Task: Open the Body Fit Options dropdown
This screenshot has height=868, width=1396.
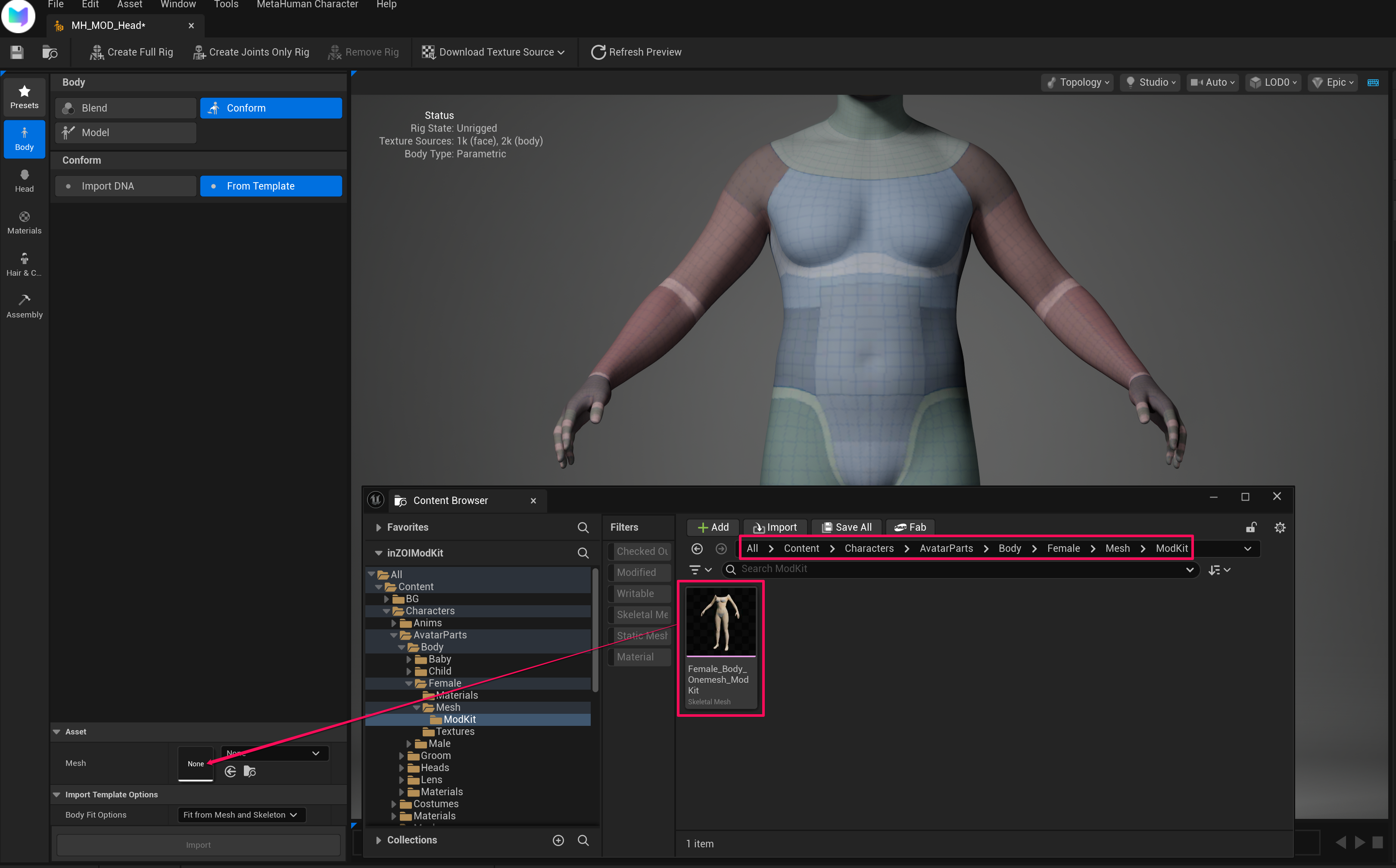Action: (x=240, y=814)
